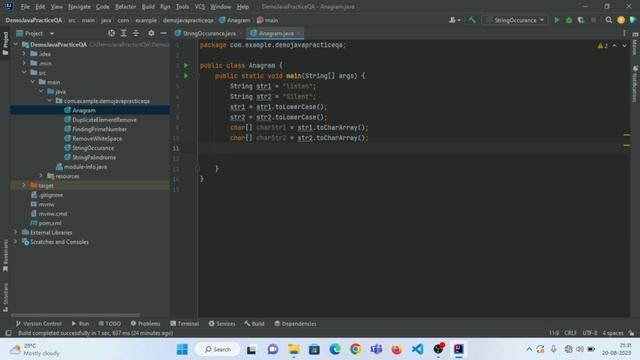The image size is (640, 360).
Task: Expand External Libraries node
Action: coord(16,232)
